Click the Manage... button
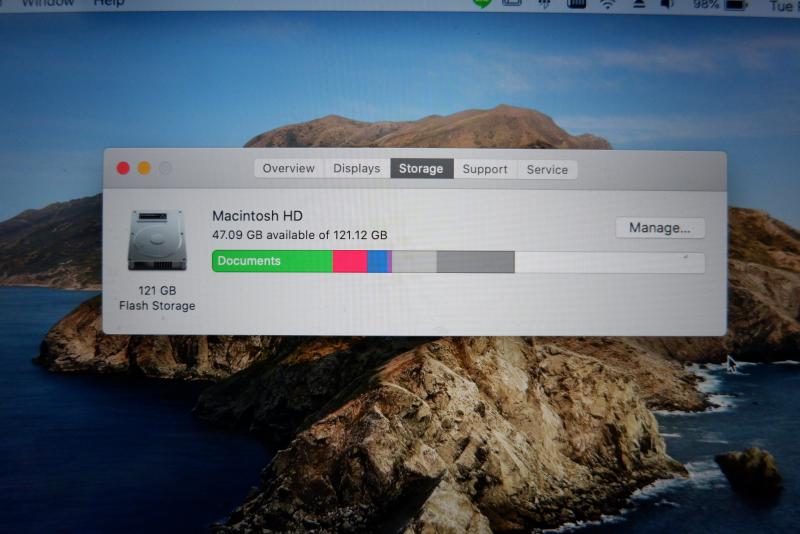The image size is (800, 534). click(660, 227)
